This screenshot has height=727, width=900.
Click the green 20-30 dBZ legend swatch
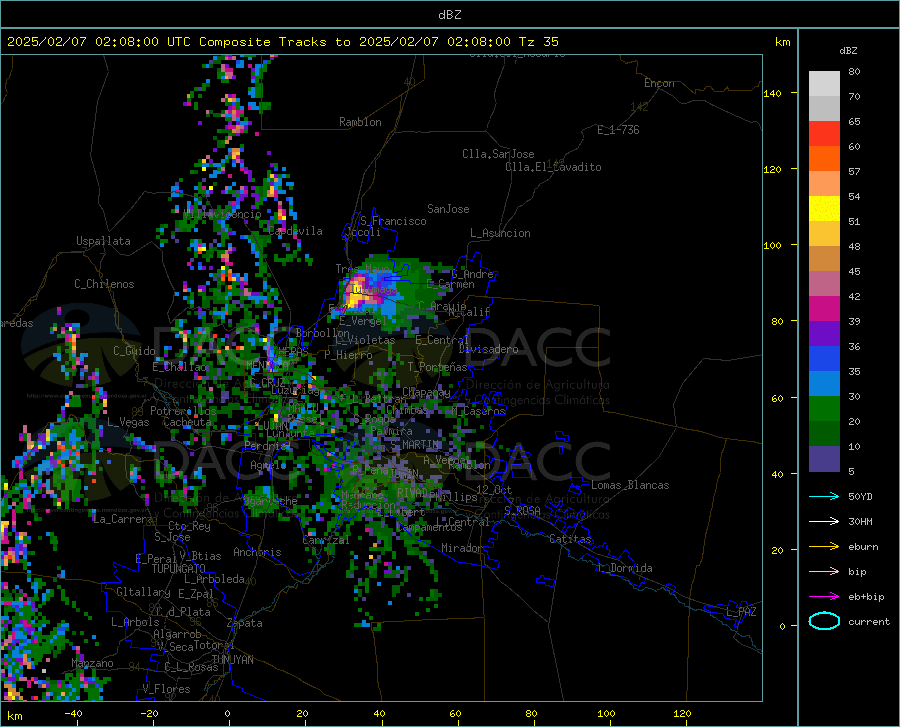(x=824, y=409)
